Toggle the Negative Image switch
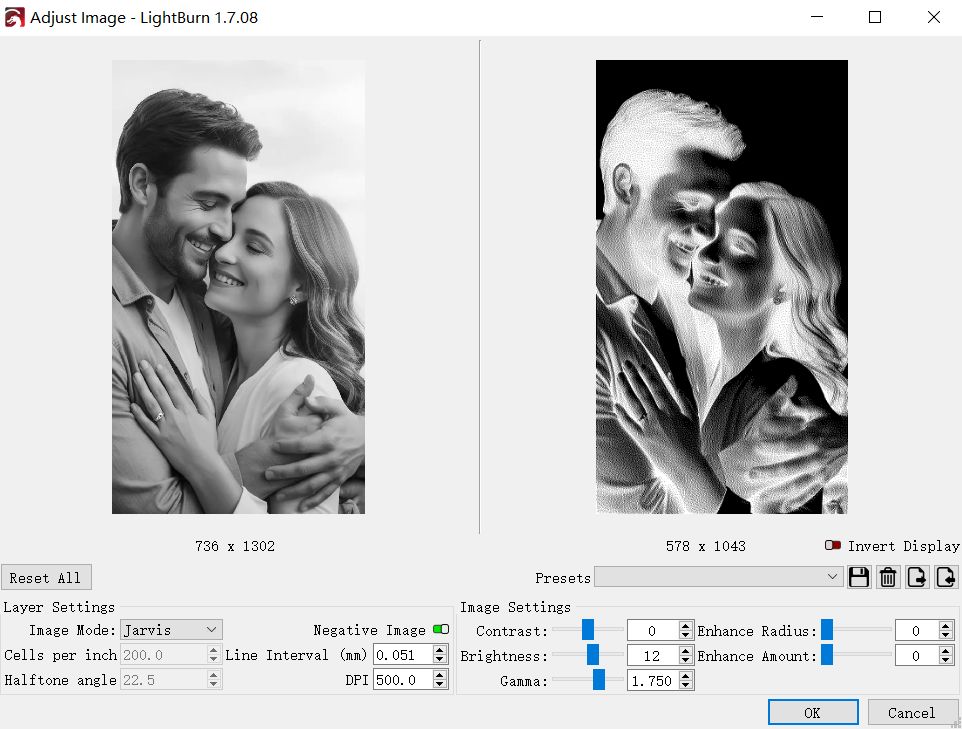Image resolution: width=962 pixels, height=729 pixels. pyautogui.click(x=440, y=630)
